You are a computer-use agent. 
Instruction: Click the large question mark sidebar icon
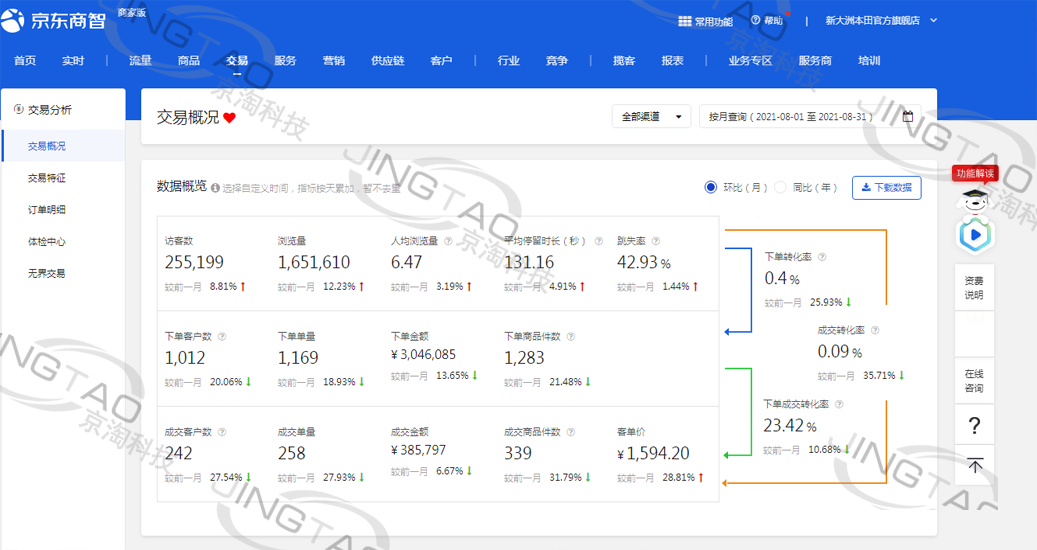point(975,426)
